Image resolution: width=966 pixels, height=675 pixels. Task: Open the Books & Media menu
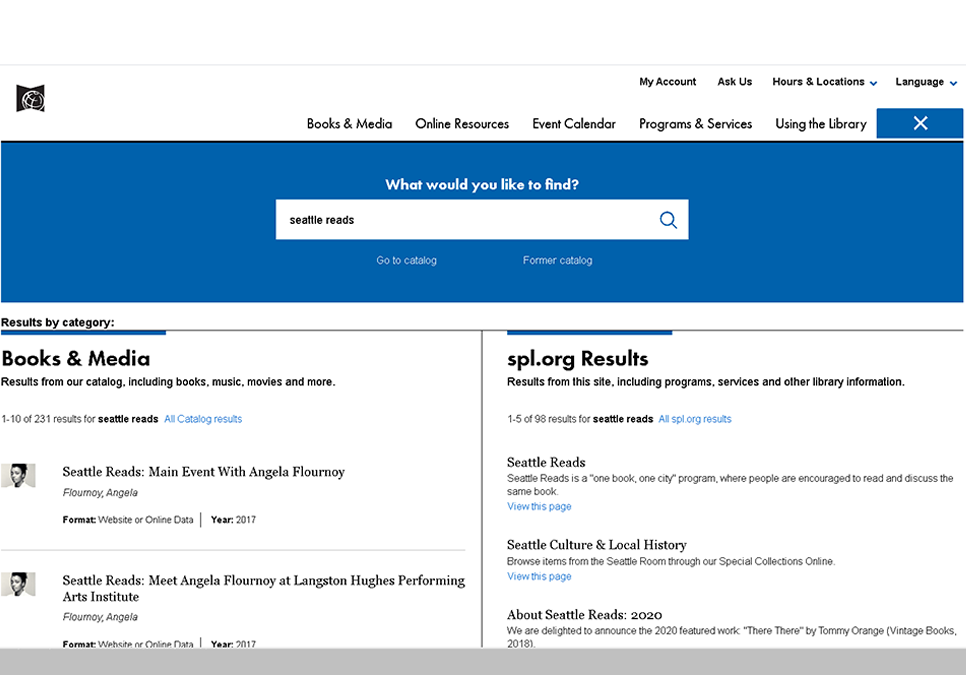[349, 124]
